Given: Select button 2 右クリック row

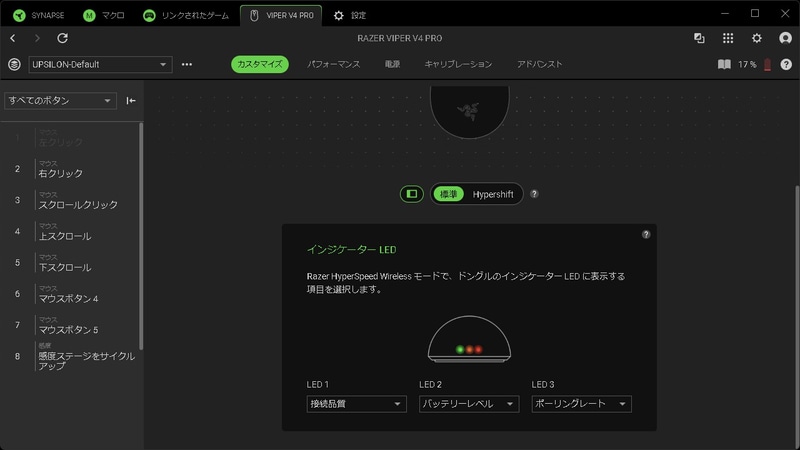Looking at the screenshot, I should (70, 169).
